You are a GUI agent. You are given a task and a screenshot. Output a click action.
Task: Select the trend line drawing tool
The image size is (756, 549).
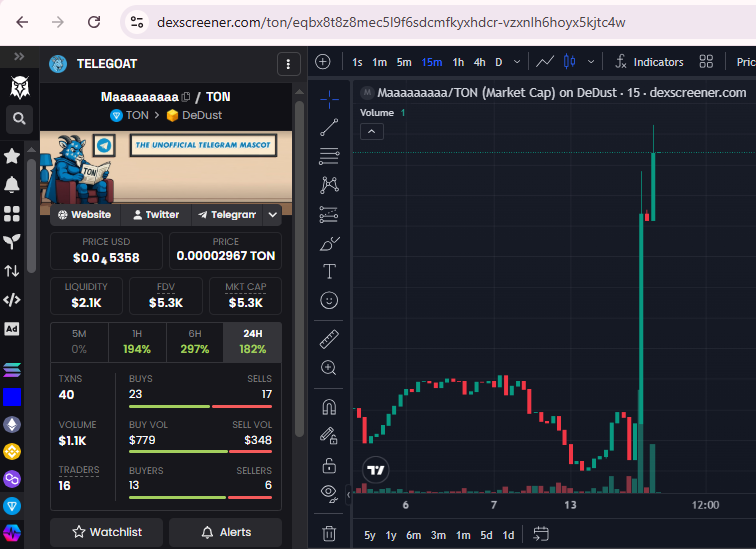click(329, 128)
